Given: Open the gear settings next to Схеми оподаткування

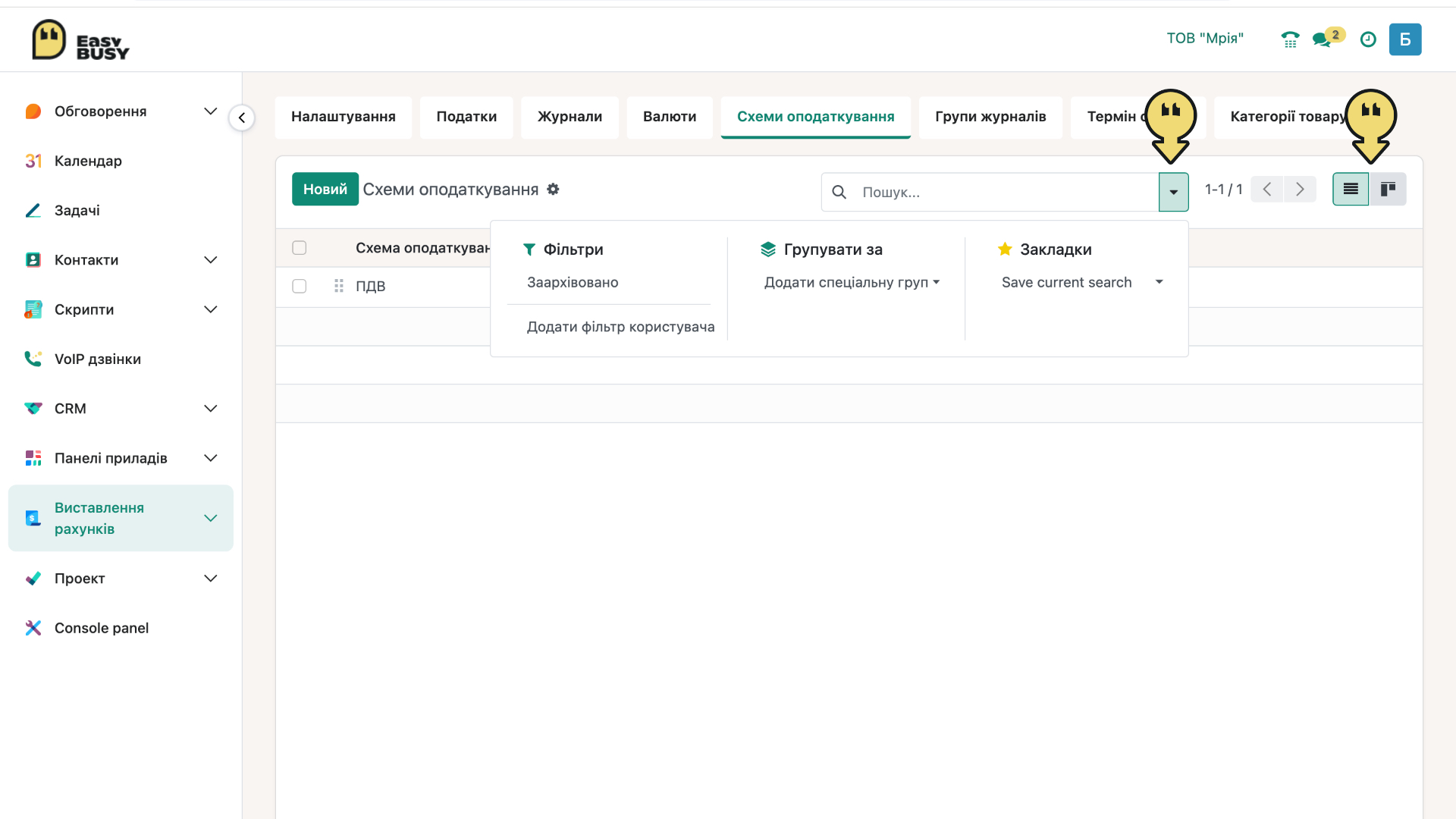Looking at the screenshot, I should [553, 189].
